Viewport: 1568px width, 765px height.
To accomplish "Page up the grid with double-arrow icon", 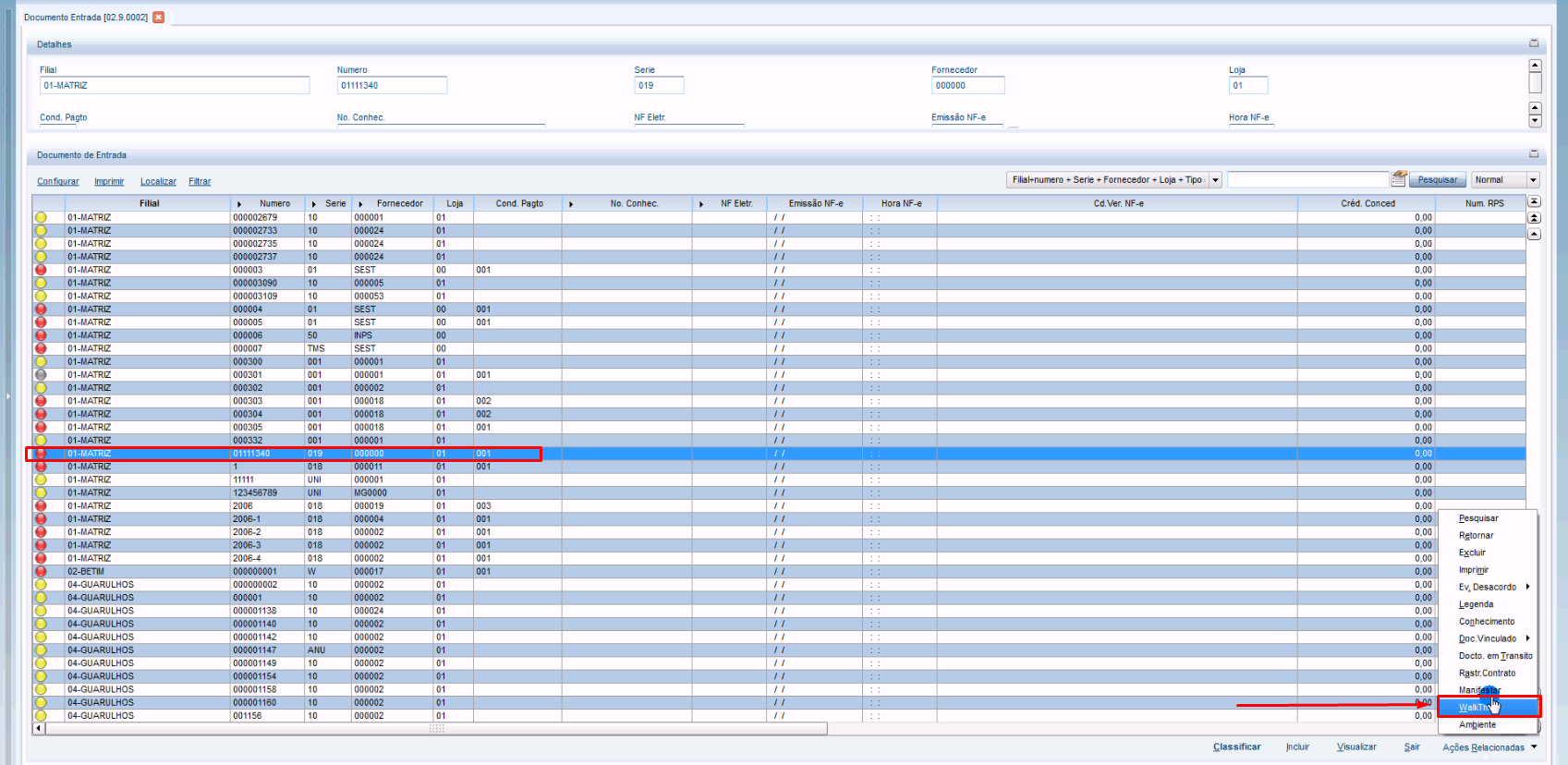I will (x=1534, y=218).
